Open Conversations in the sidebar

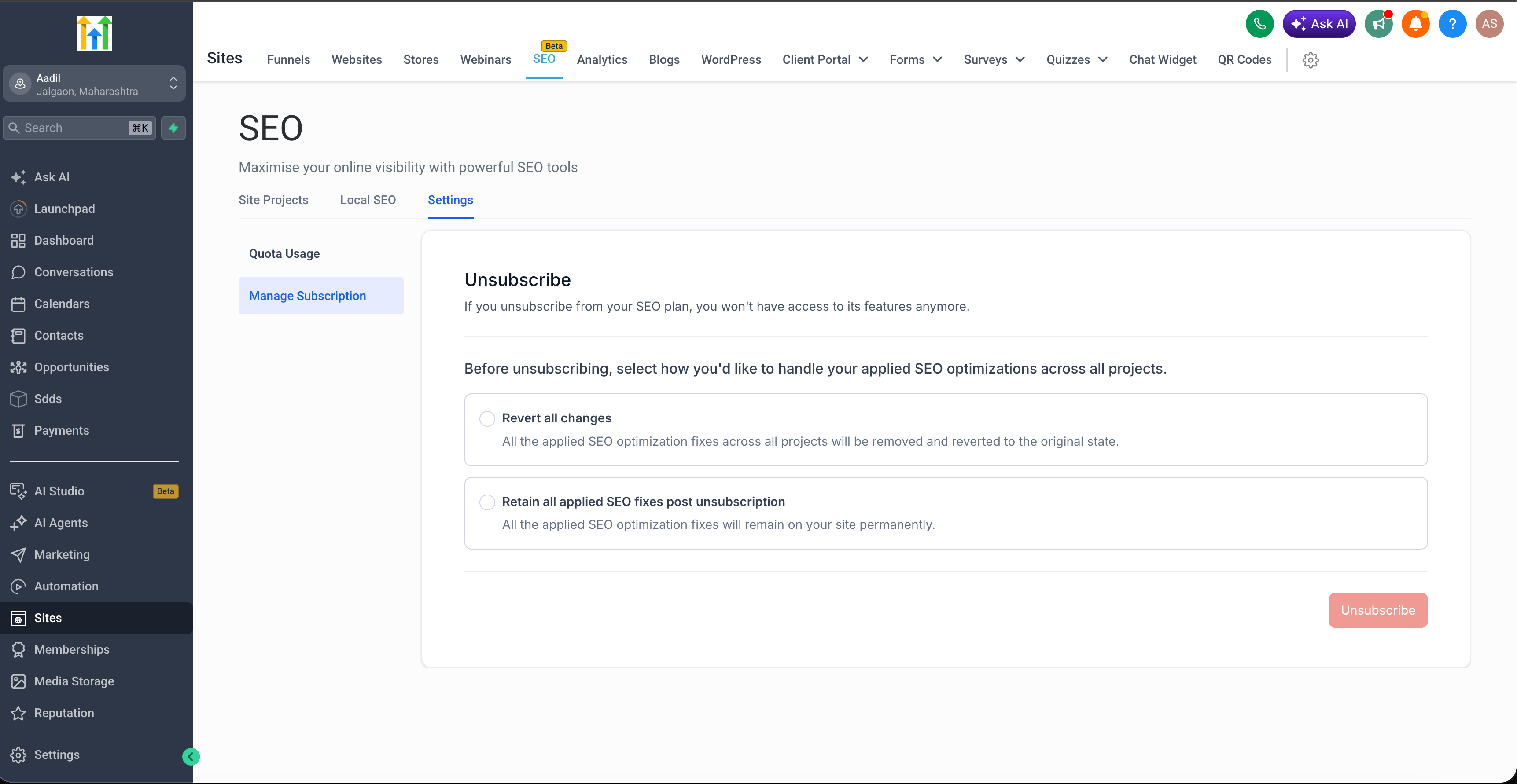coord(96,272)
